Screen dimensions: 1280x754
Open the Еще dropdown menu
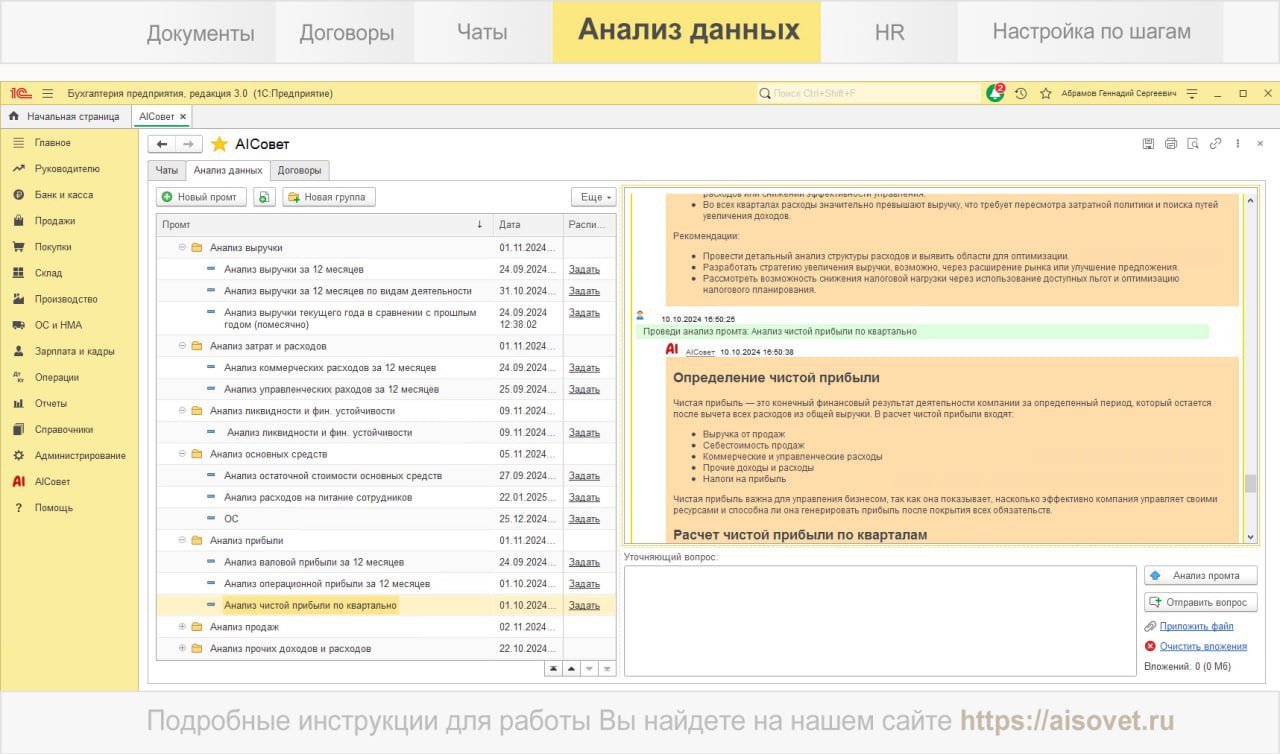click(594, 197)
